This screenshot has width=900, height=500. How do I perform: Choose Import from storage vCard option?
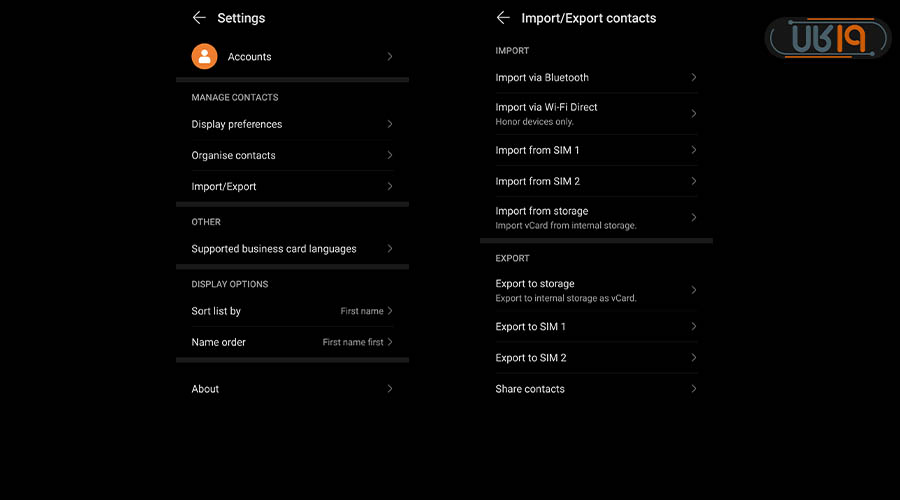click(566, 217)
